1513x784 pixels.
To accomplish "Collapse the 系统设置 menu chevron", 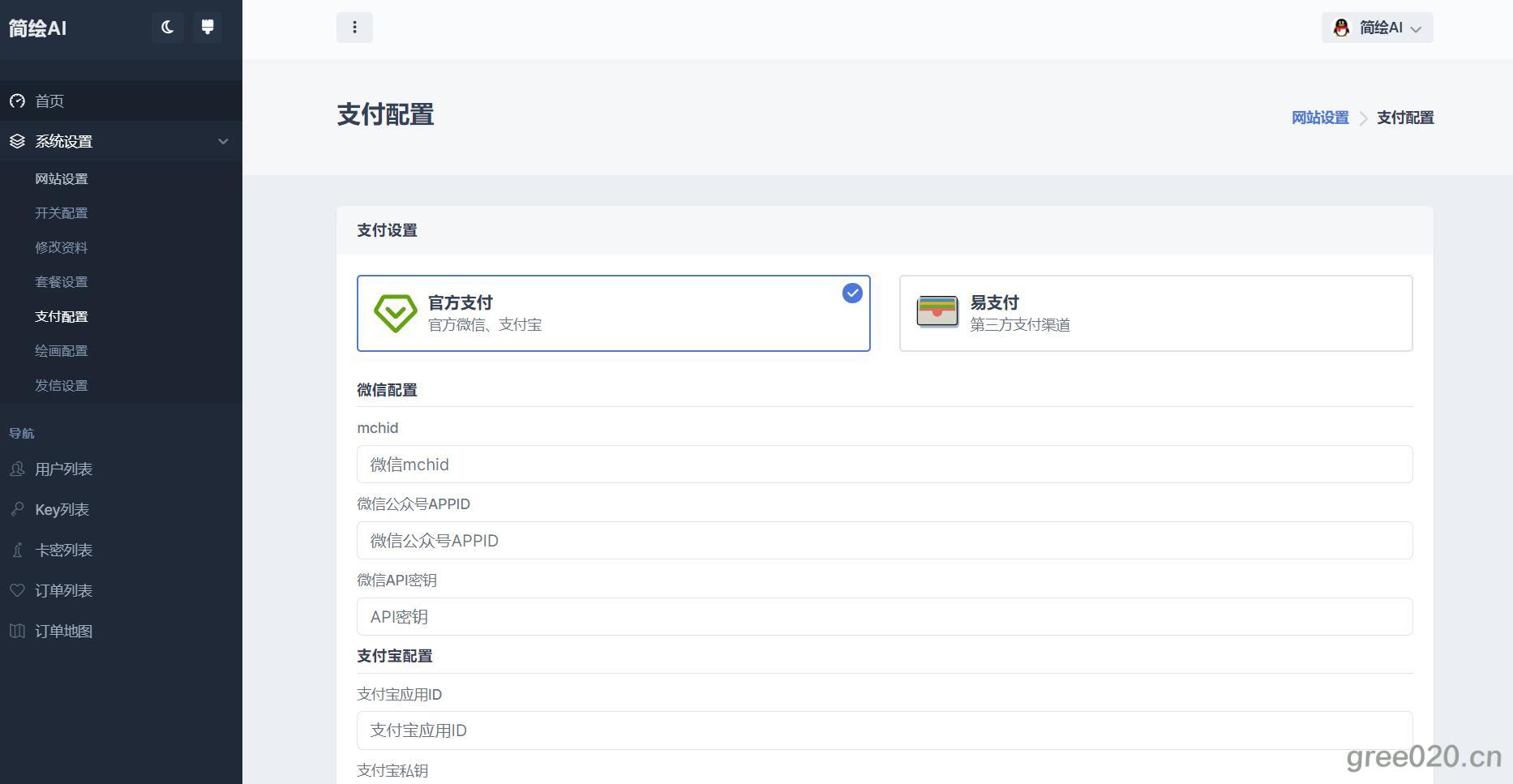I will (223, 141).
